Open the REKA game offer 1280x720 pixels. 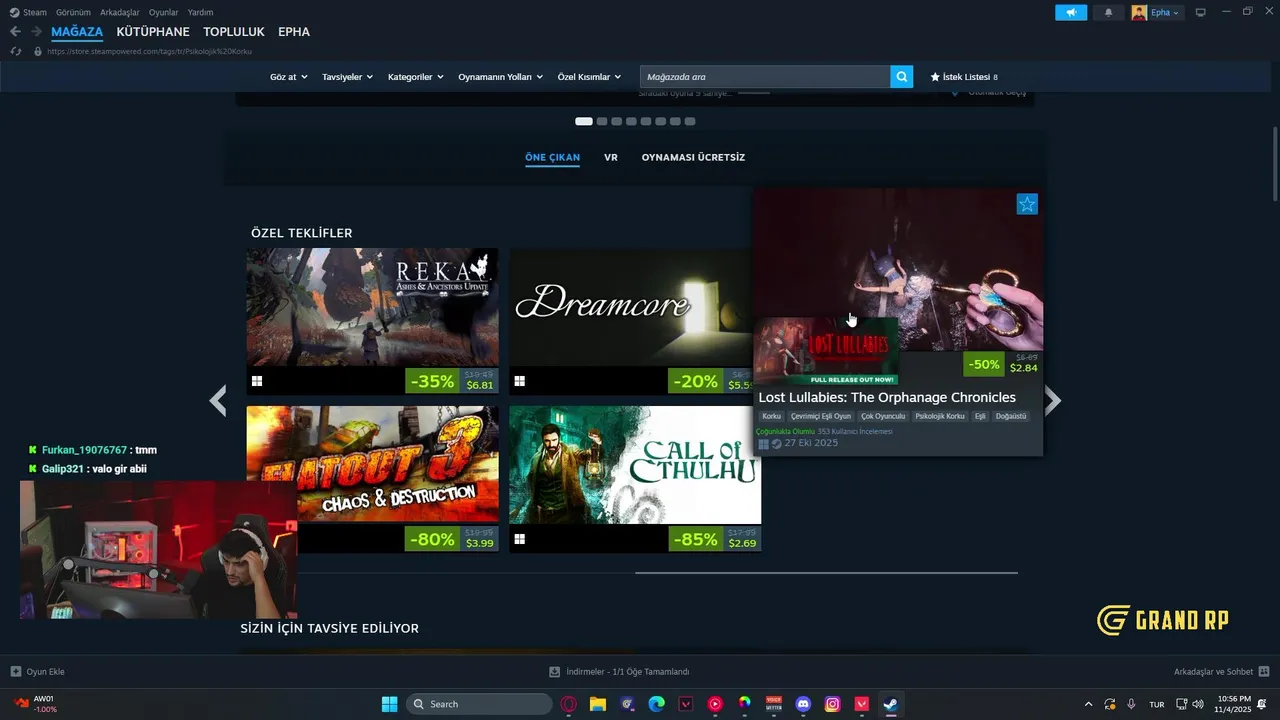click(x=372, y=320)
